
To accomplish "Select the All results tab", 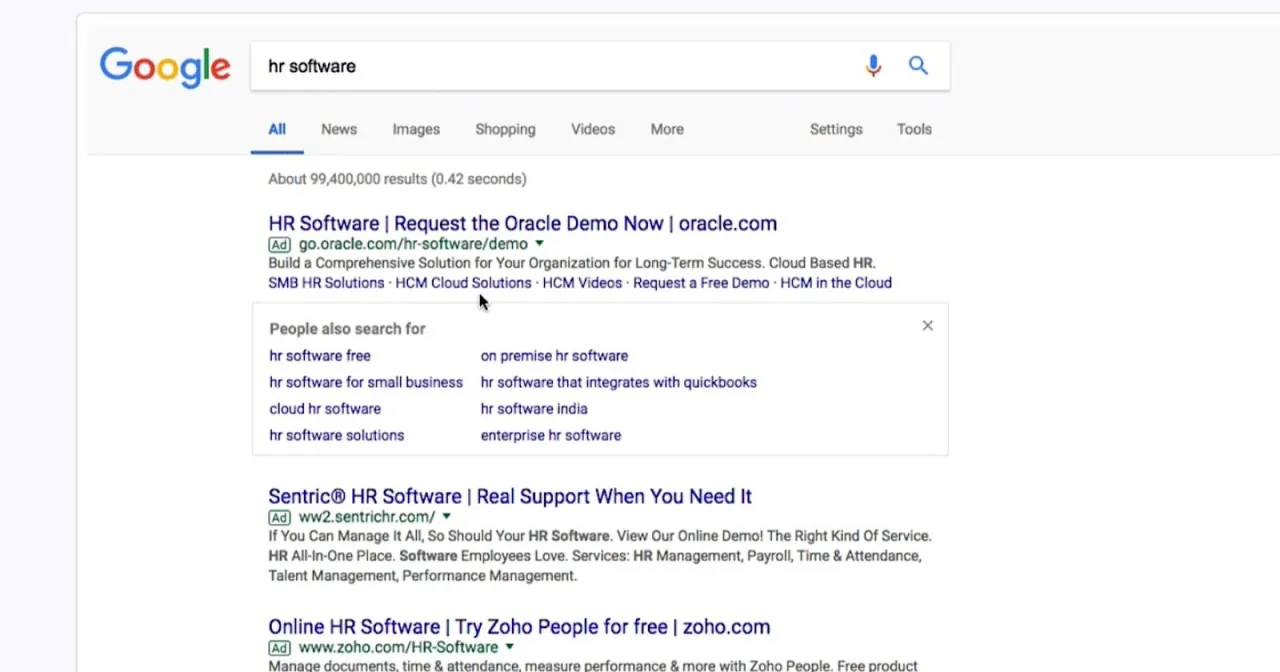I will click(277, 129).
